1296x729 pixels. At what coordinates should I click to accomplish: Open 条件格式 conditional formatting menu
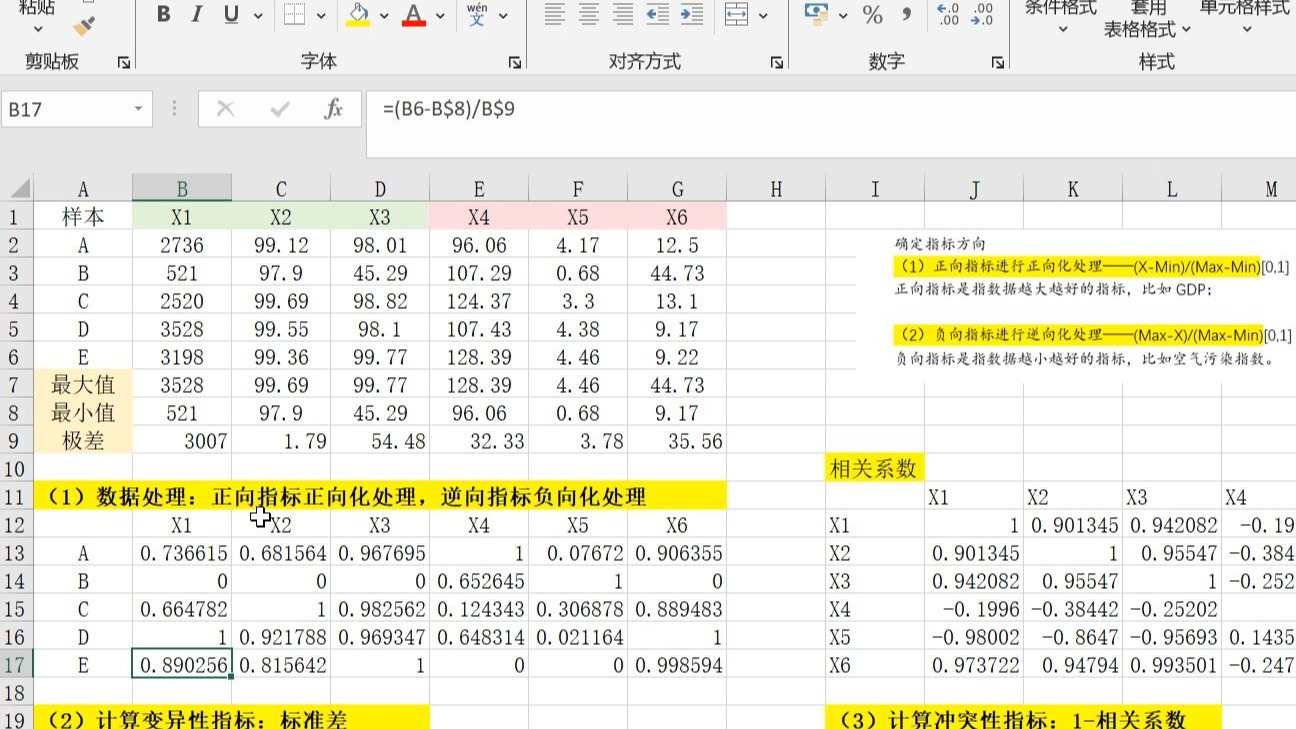pyautogui.click(x=1061, y=17)
